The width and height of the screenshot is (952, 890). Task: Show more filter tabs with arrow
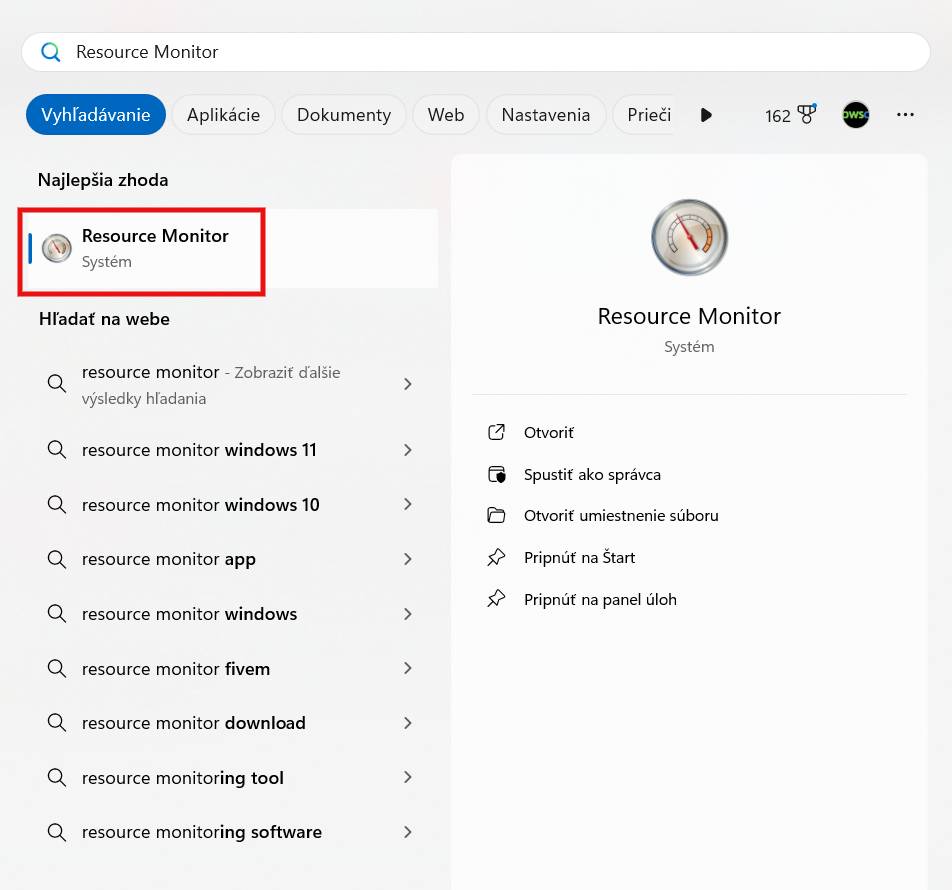706,115
